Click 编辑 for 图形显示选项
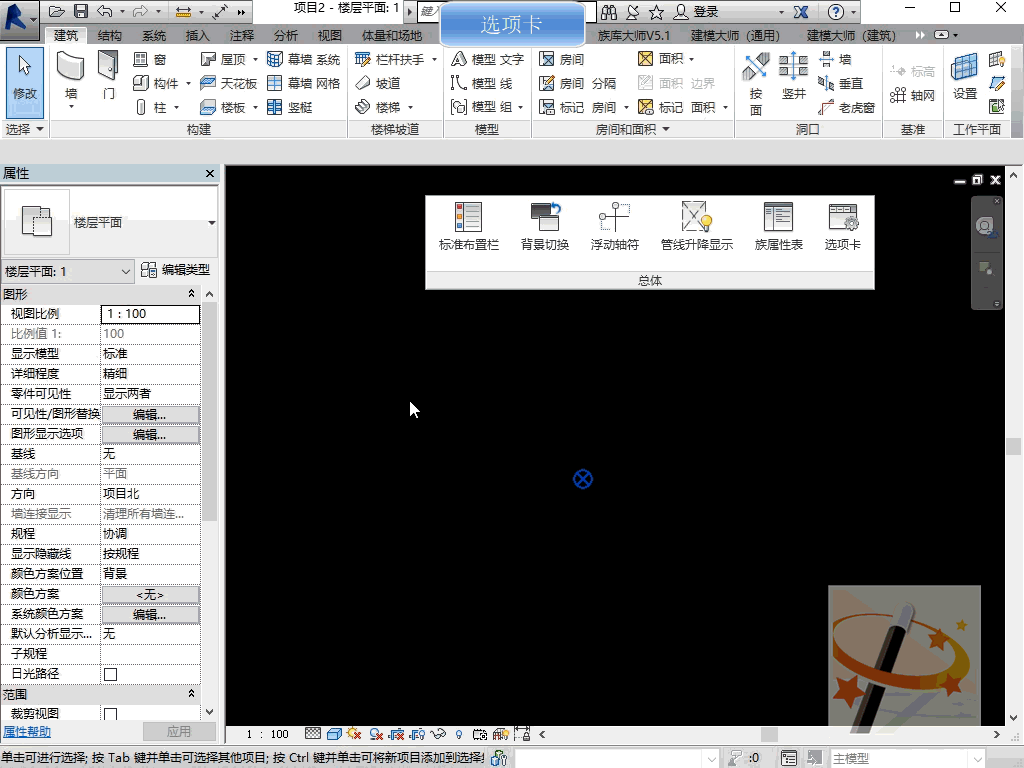Viewport: 1024px width, 768px height. point(150,434)
